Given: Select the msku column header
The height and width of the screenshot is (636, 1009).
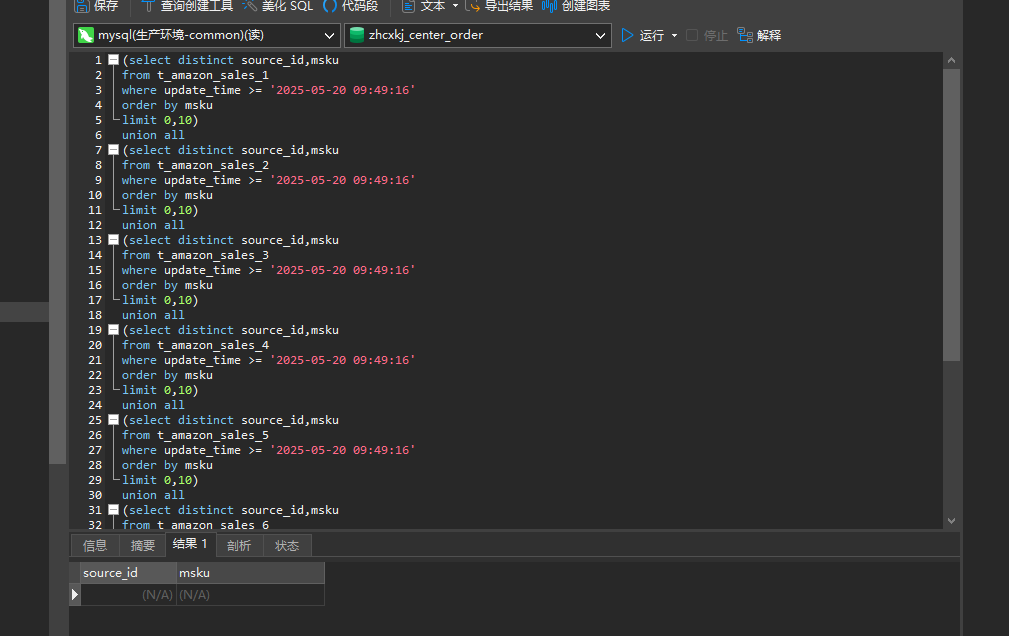Looking at the screenshot, I should [x=250, y=573].
